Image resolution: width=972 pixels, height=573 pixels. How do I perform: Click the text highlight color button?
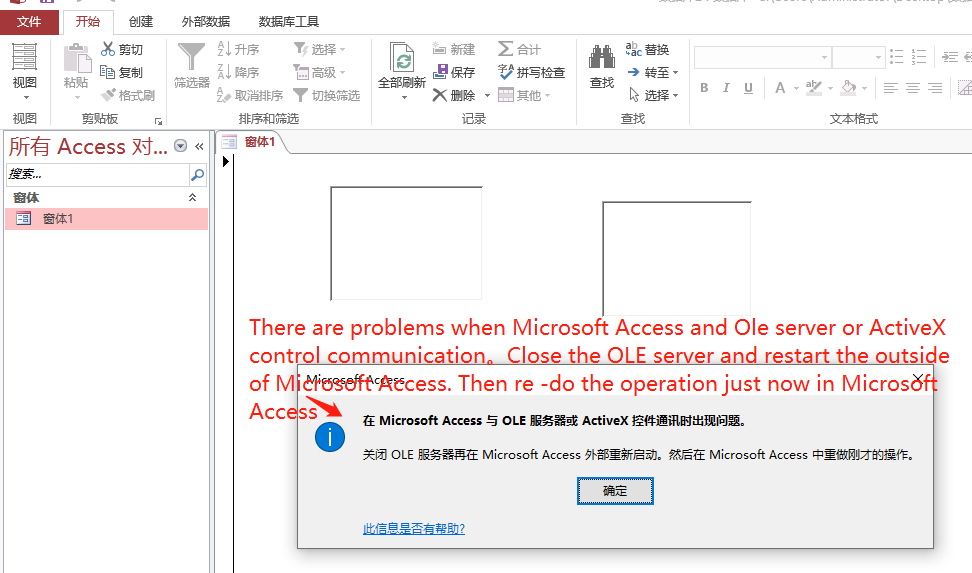coord(814,88)
